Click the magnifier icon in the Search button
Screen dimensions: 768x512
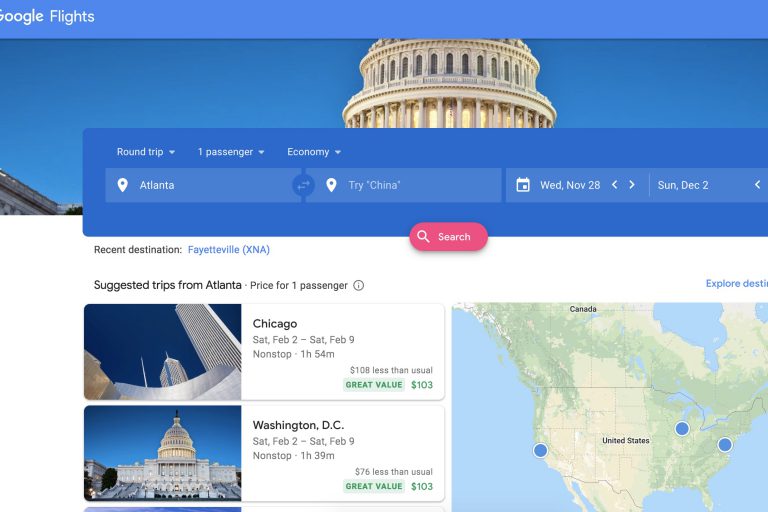423,237
